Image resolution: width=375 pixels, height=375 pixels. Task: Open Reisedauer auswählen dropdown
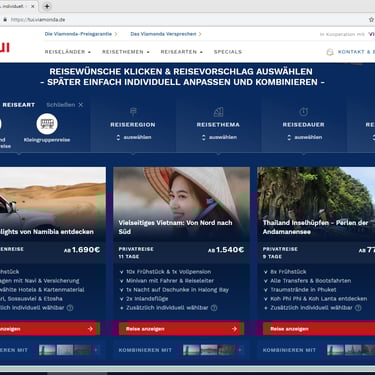(x=305, y=137)
